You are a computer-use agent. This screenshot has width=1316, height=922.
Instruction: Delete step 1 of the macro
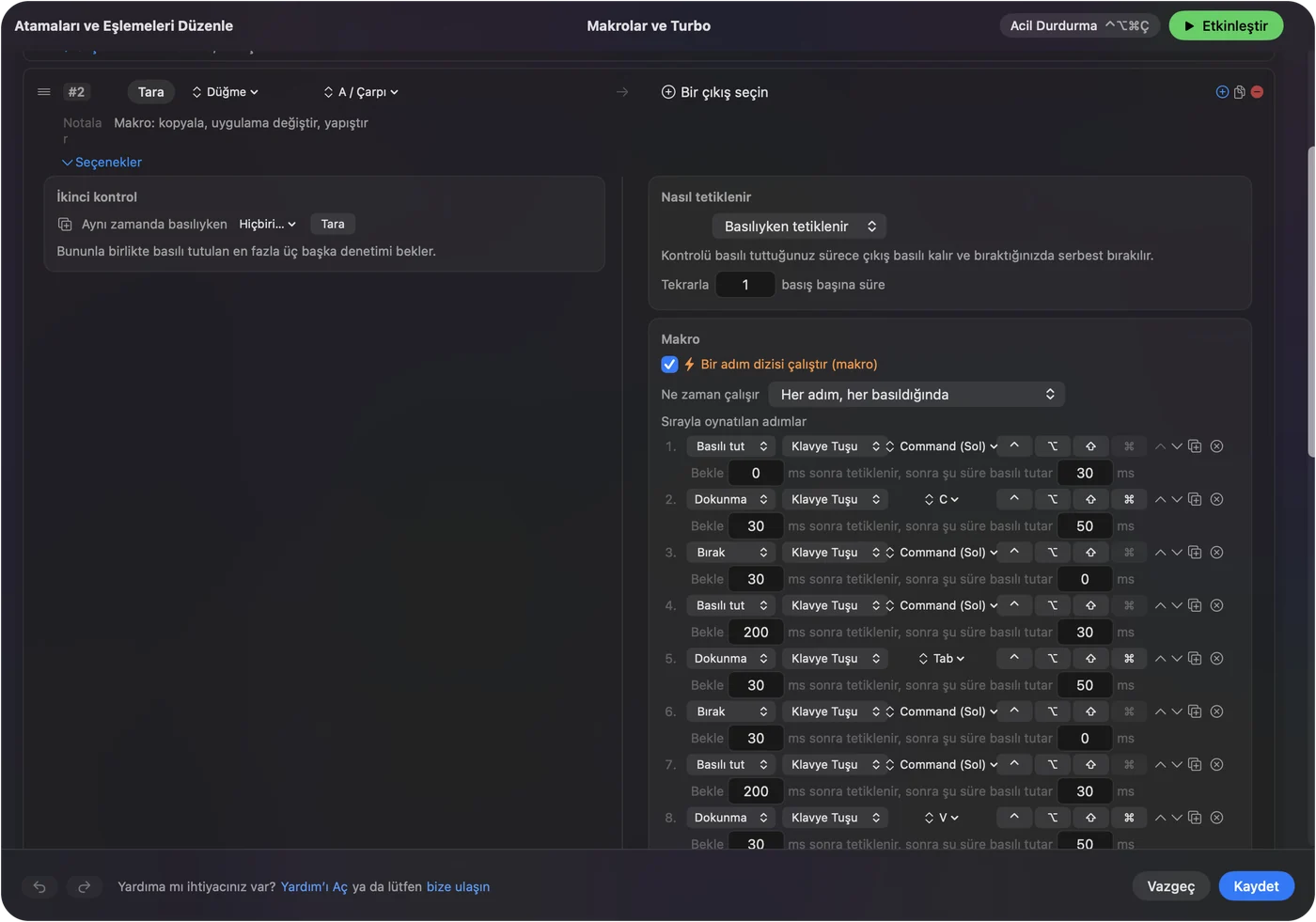tap(1216, 446)
